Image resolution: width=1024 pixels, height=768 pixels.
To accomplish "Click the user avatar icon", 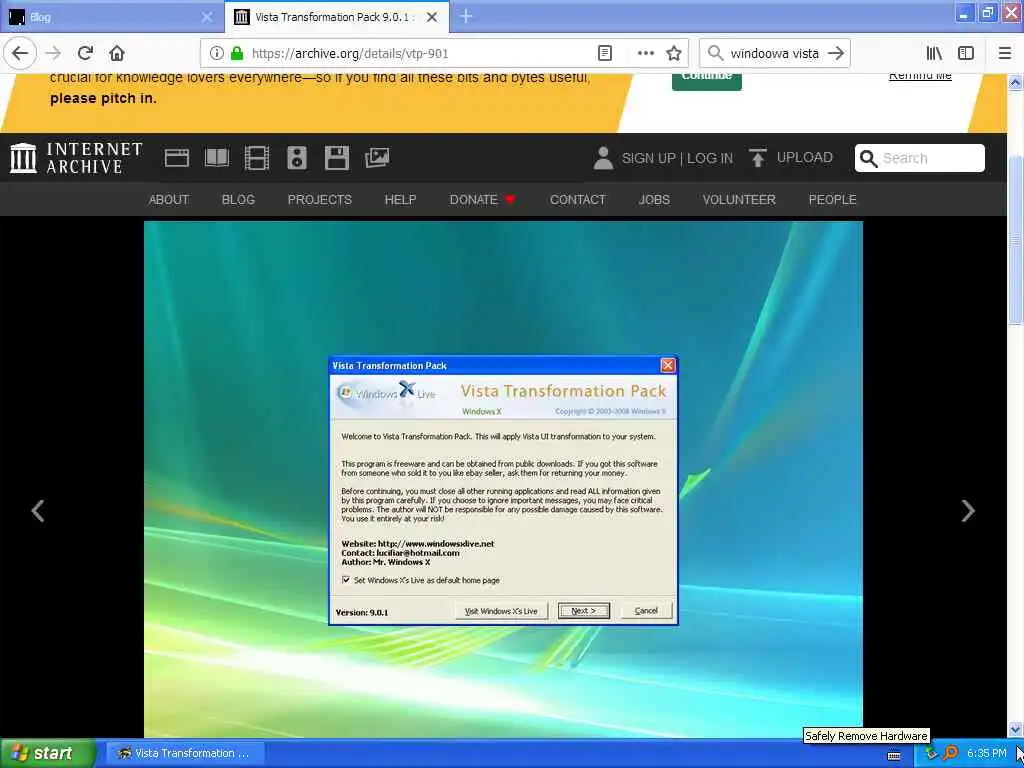I will (603, 158).
